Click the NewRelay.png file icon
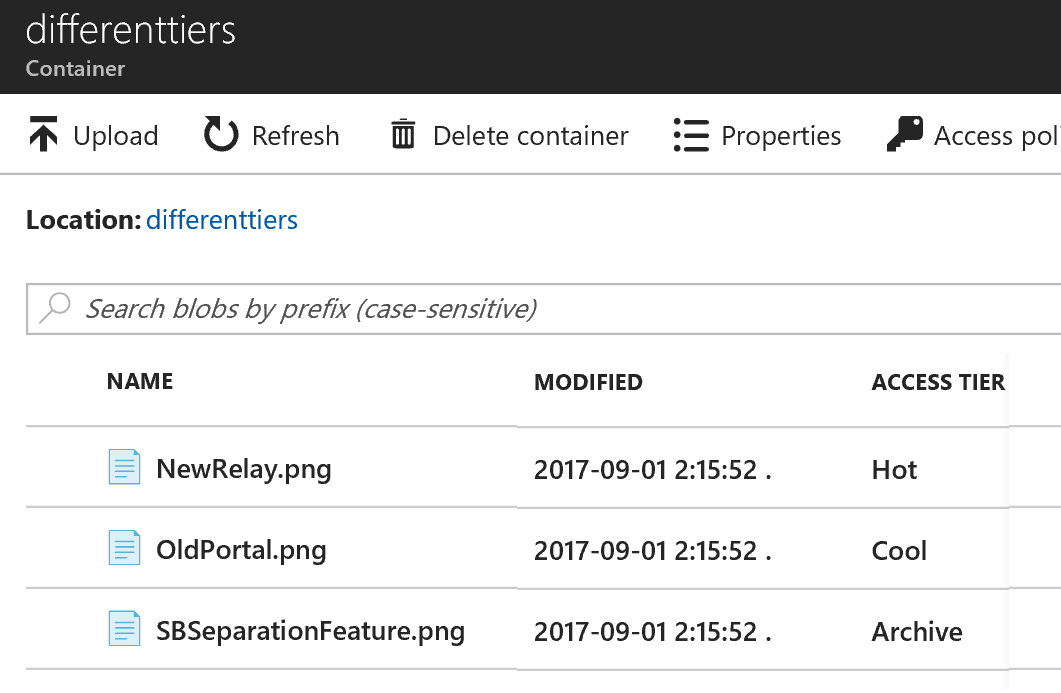 [x=124, y=468]
